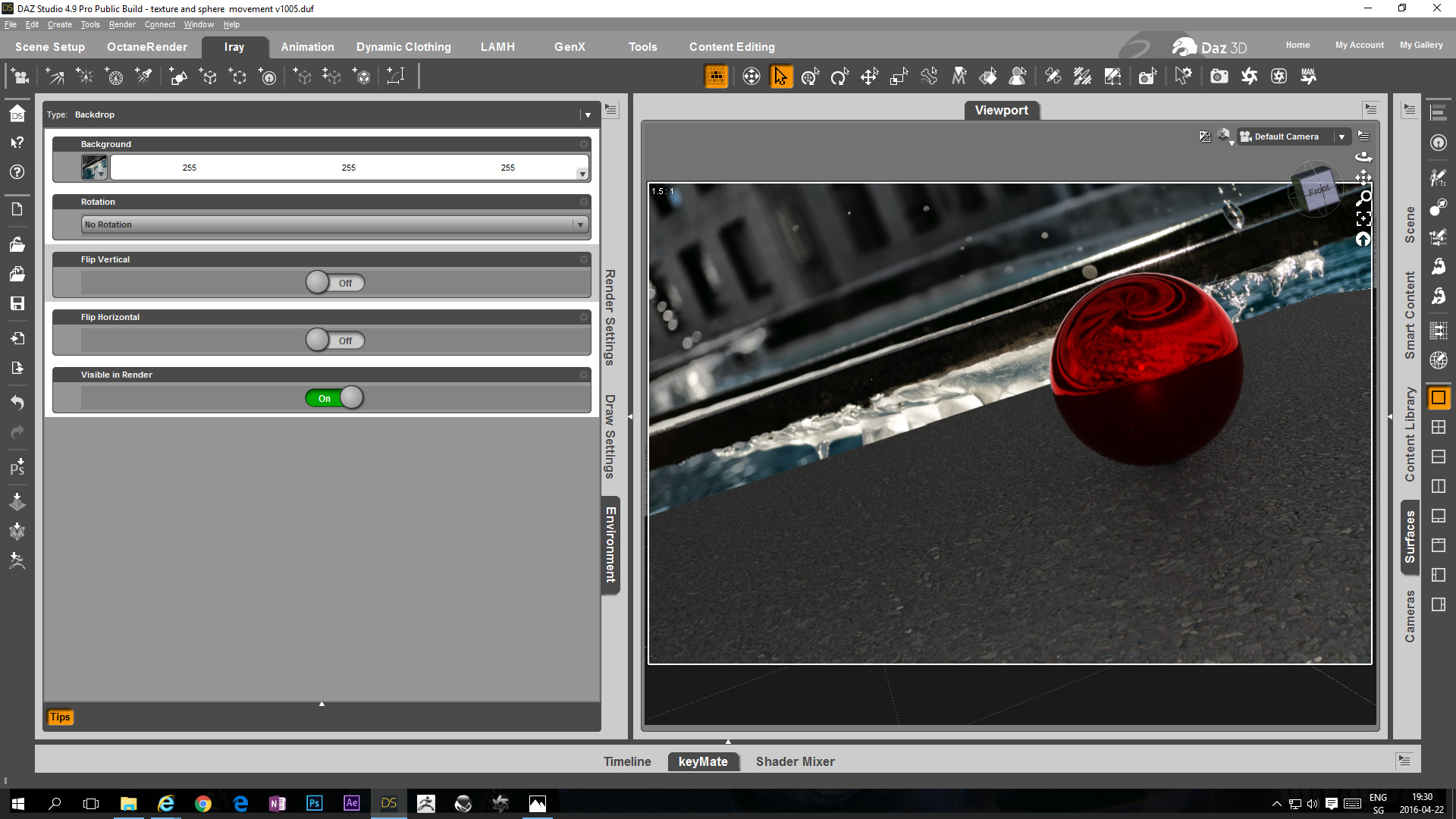1456x819 pixels.
Task: Switch to the Timeline tab
Action: 627,761
